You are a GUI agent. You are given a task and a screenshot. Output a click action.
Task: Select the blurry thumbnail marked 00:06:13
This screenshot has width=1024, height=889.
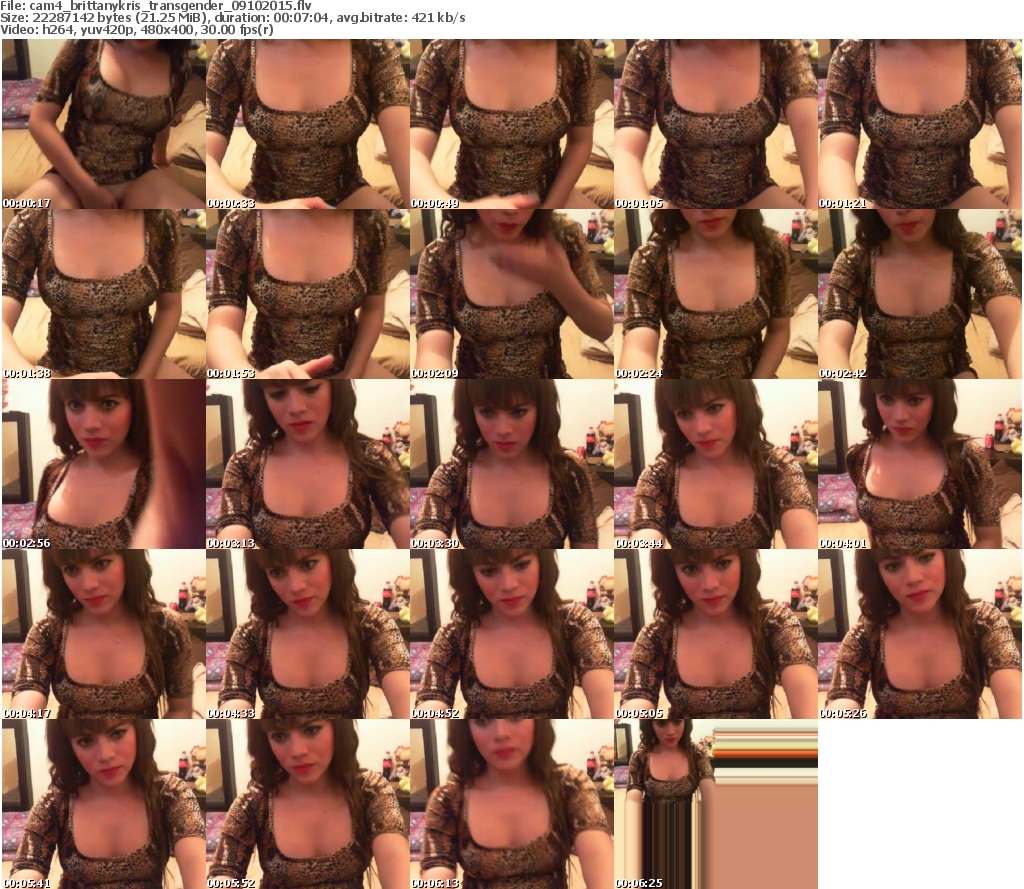click(512, 803)
